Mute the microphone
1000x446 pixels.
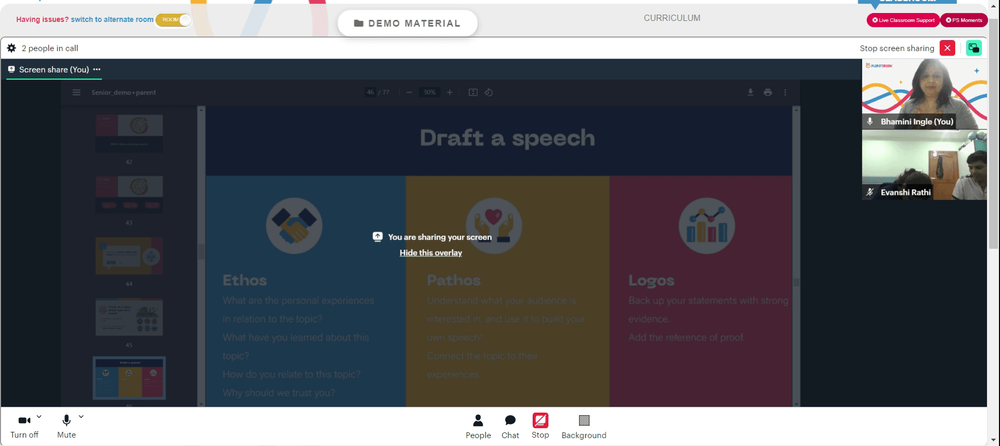(x=66, y=421)
